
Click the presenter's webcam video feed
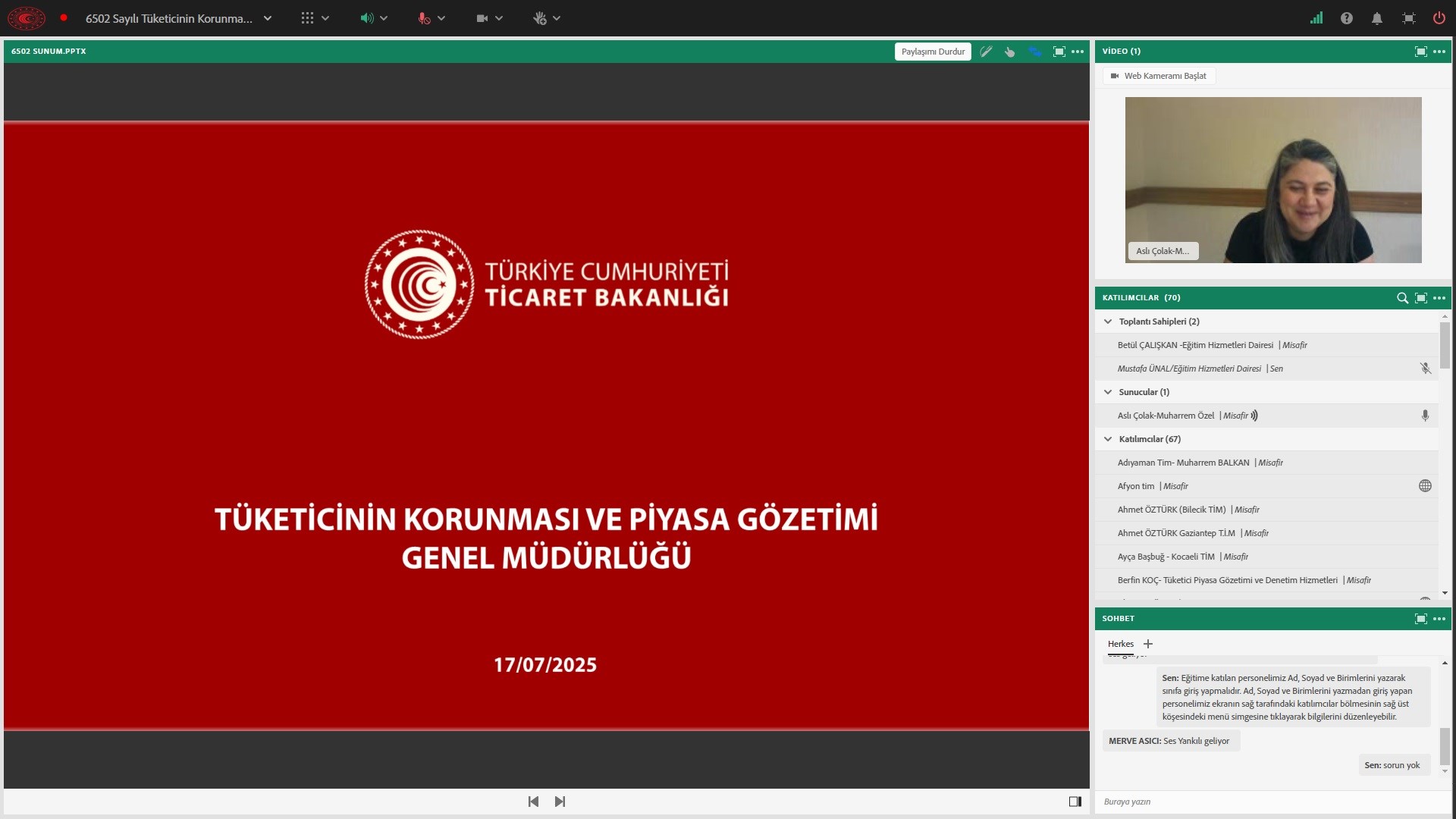(x=1273, y=180)
